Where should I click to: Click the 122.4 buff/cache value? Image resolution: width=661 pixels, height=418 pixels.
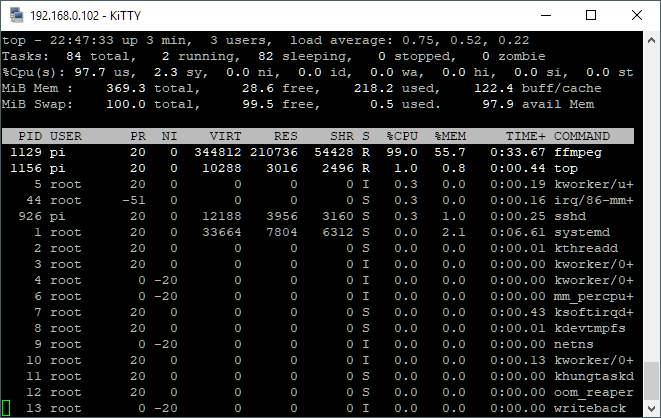coord(494,88)
